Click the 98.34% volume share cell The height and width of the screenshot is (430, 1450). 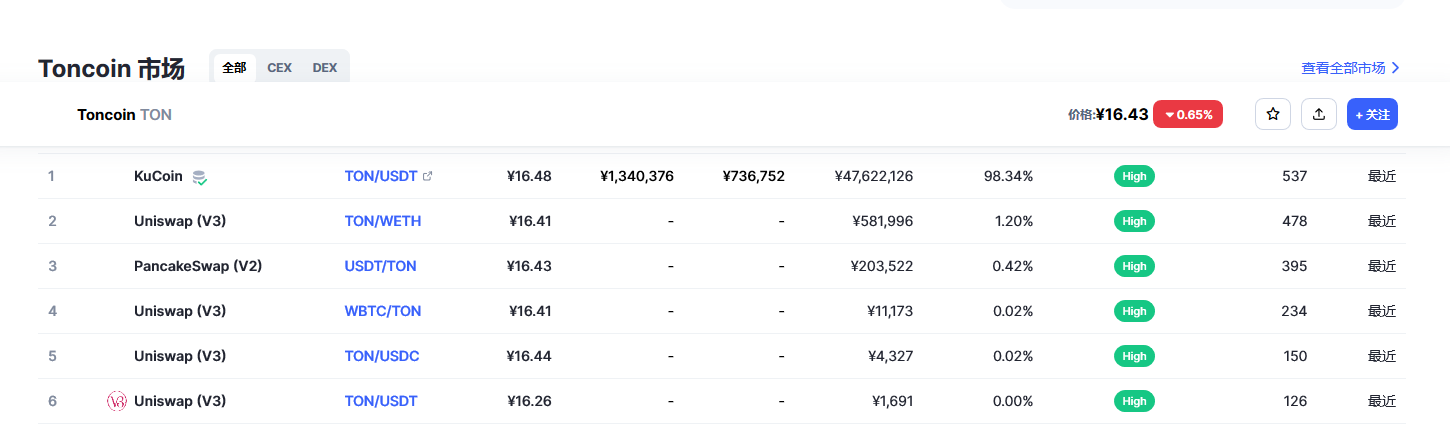click(x=1008, y=176)
